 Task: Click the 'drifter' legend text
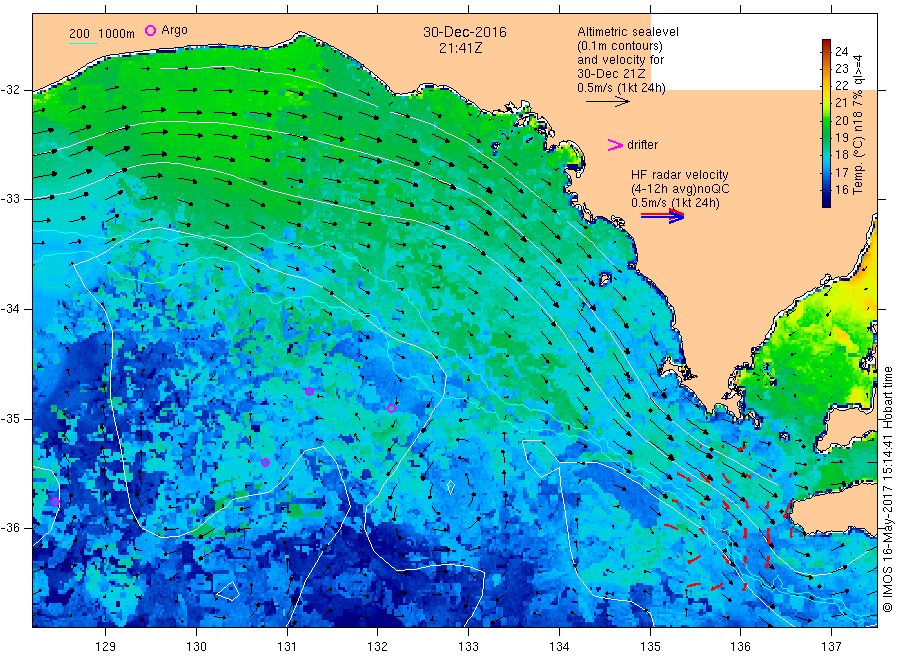642,145
